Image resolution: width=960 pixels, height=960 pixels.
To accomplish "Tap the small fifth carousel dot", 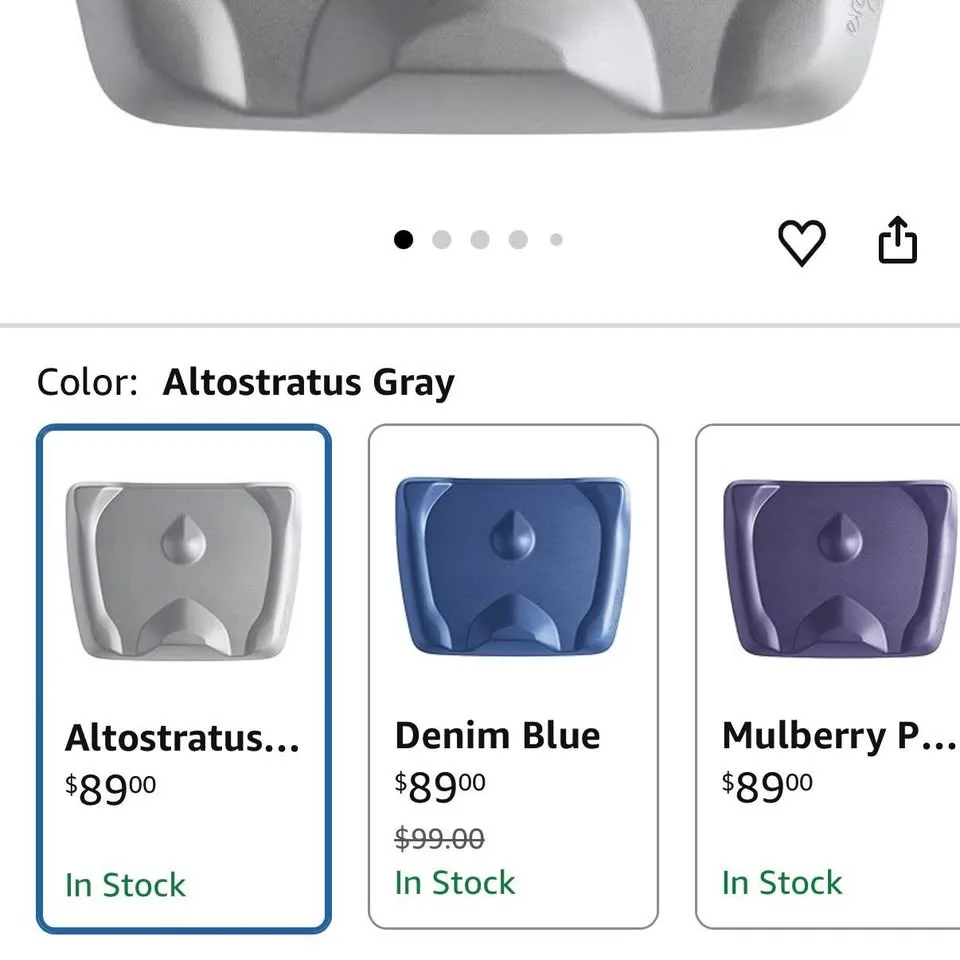I will tap(556, 240).
